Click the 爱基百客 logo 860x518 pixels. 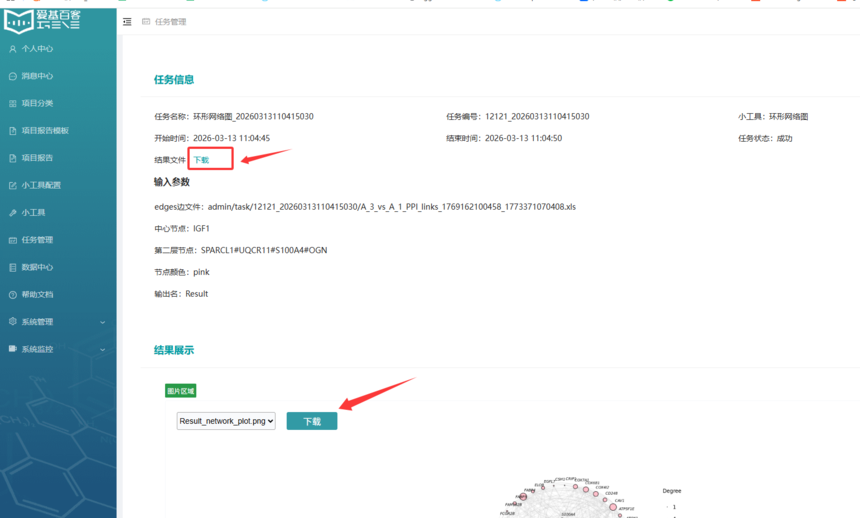[x=42, y=20]
